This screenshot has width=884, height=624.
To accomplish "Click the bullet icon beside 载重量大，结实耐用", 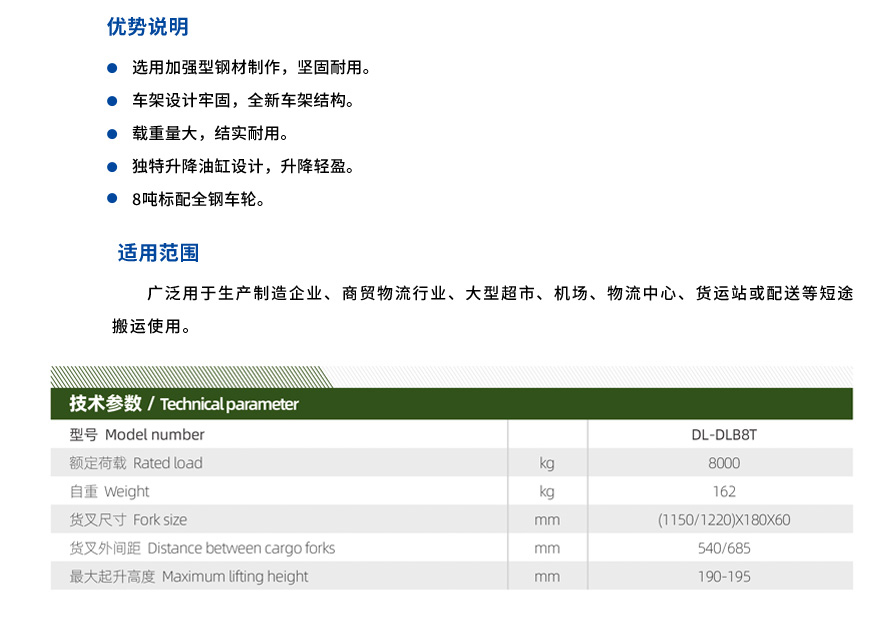I will (x=110, y=134).
